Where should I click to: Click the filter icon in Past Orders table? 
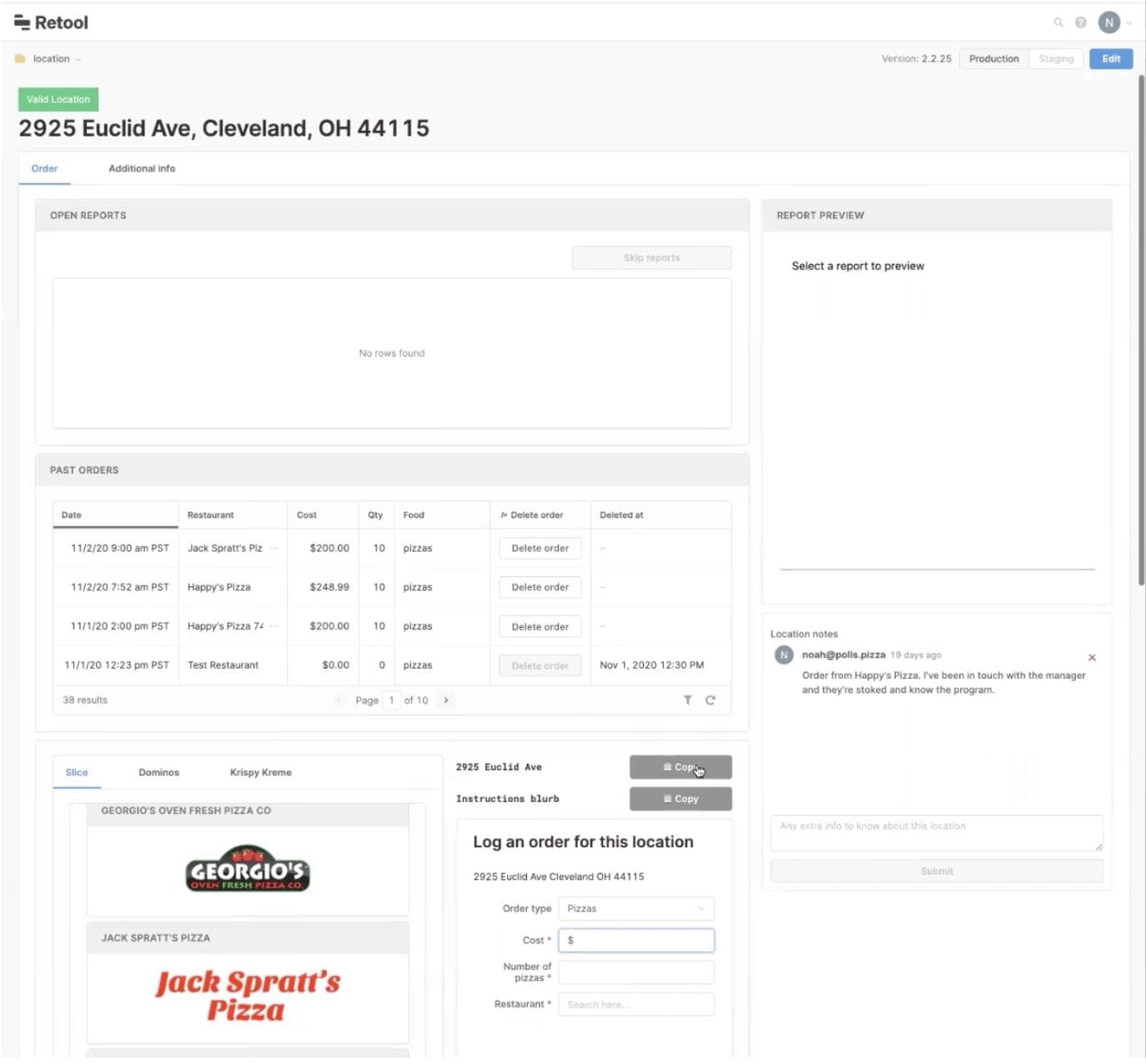687,700
